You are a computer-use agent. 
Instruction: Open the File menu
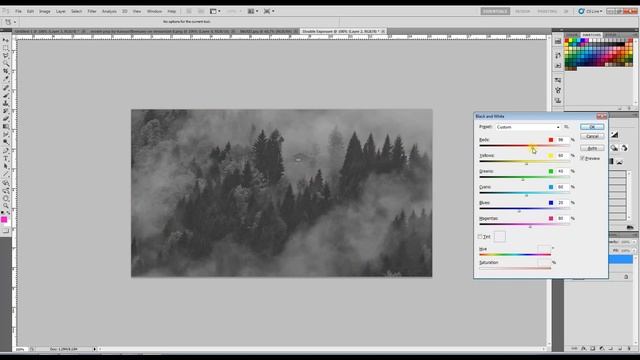point(18,11)
